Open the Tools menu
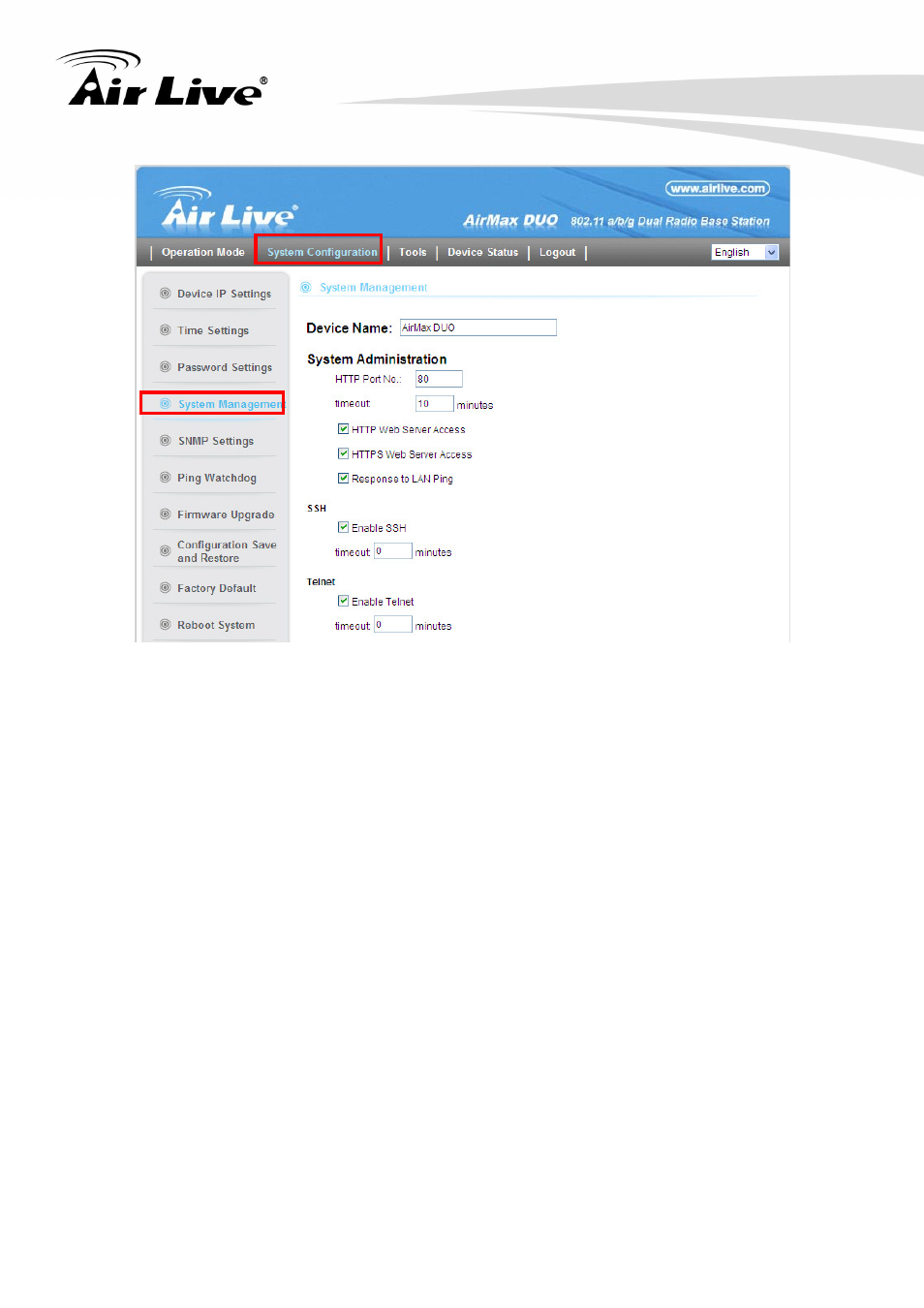This screenshot has width=924, height=1308. pos(413,252)
